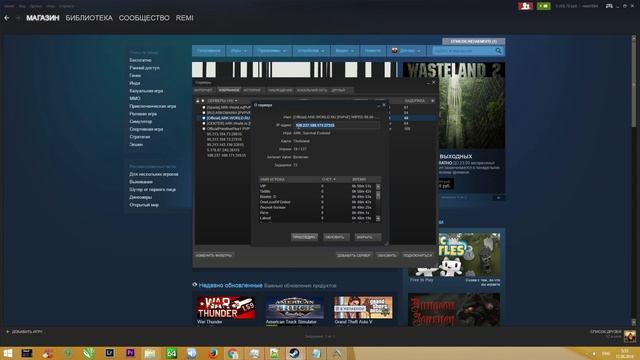The width and height of the screenshot is (640, 360).
Task: Select Симулятор genre in sidebar
Action: point(140,122)
